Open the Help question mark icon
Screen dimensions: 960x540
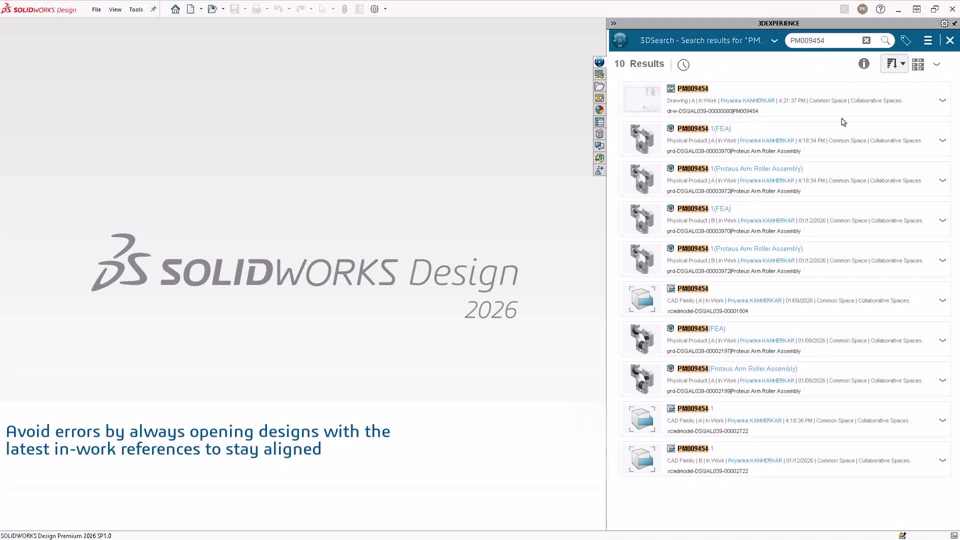coord(880,9)
